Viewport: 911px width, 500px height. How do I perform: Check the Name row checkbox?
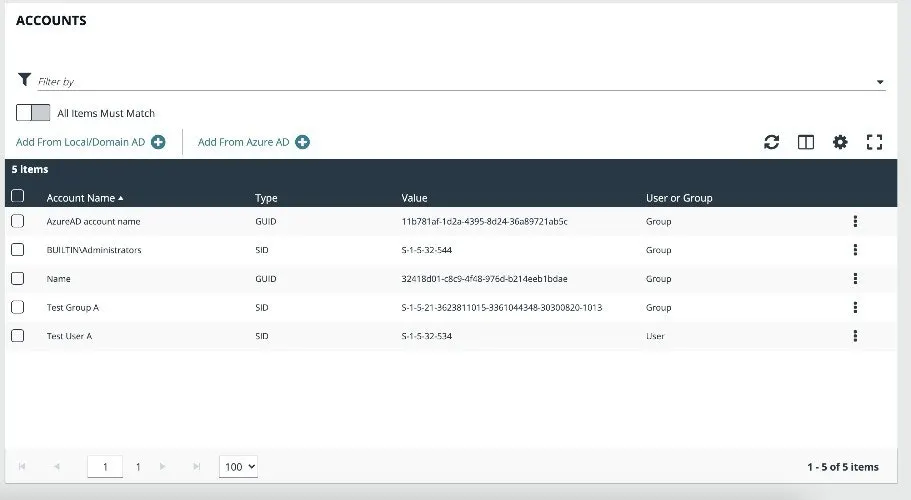(x=17, y=279)
